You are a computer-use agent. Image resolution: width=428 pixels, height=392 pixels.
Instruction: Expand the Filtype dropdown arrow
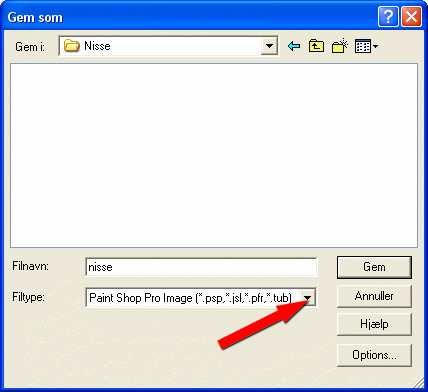(308, 298)
